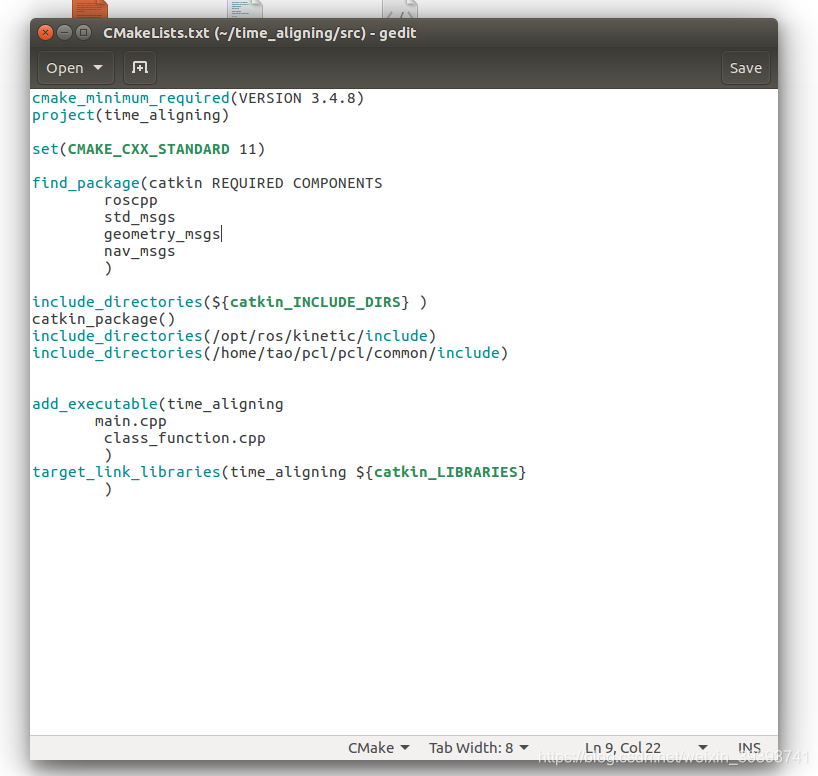Place cursor on nav_msgs line
Screen dimensions: 818x776
click(x=139, y=252)
